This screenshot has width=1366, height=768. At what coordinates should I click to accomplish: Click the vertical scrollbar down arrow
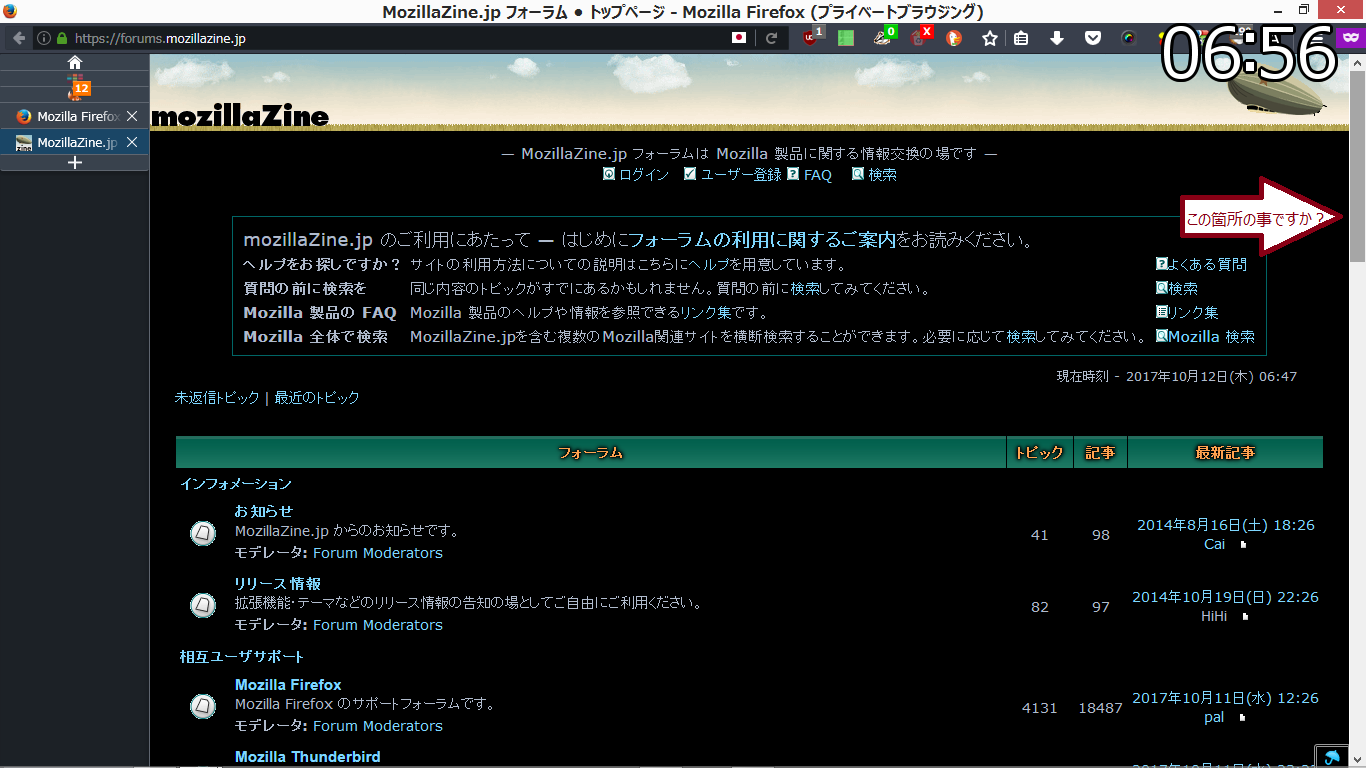(1357, 759)
